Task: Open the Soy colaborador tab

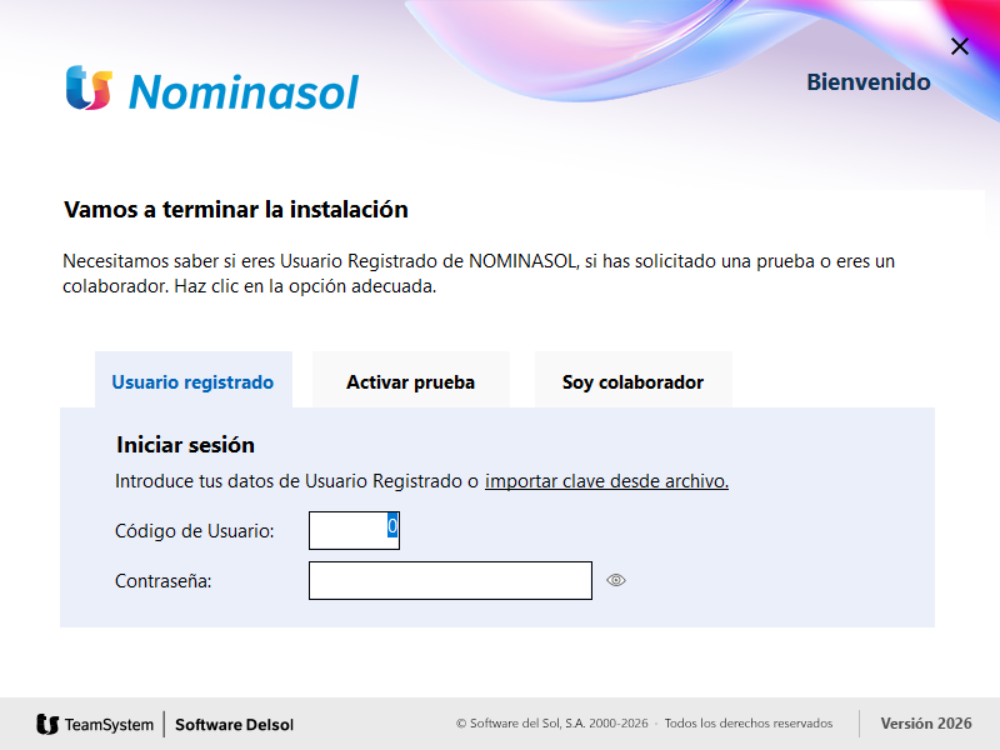Action: tap(633, 381)
